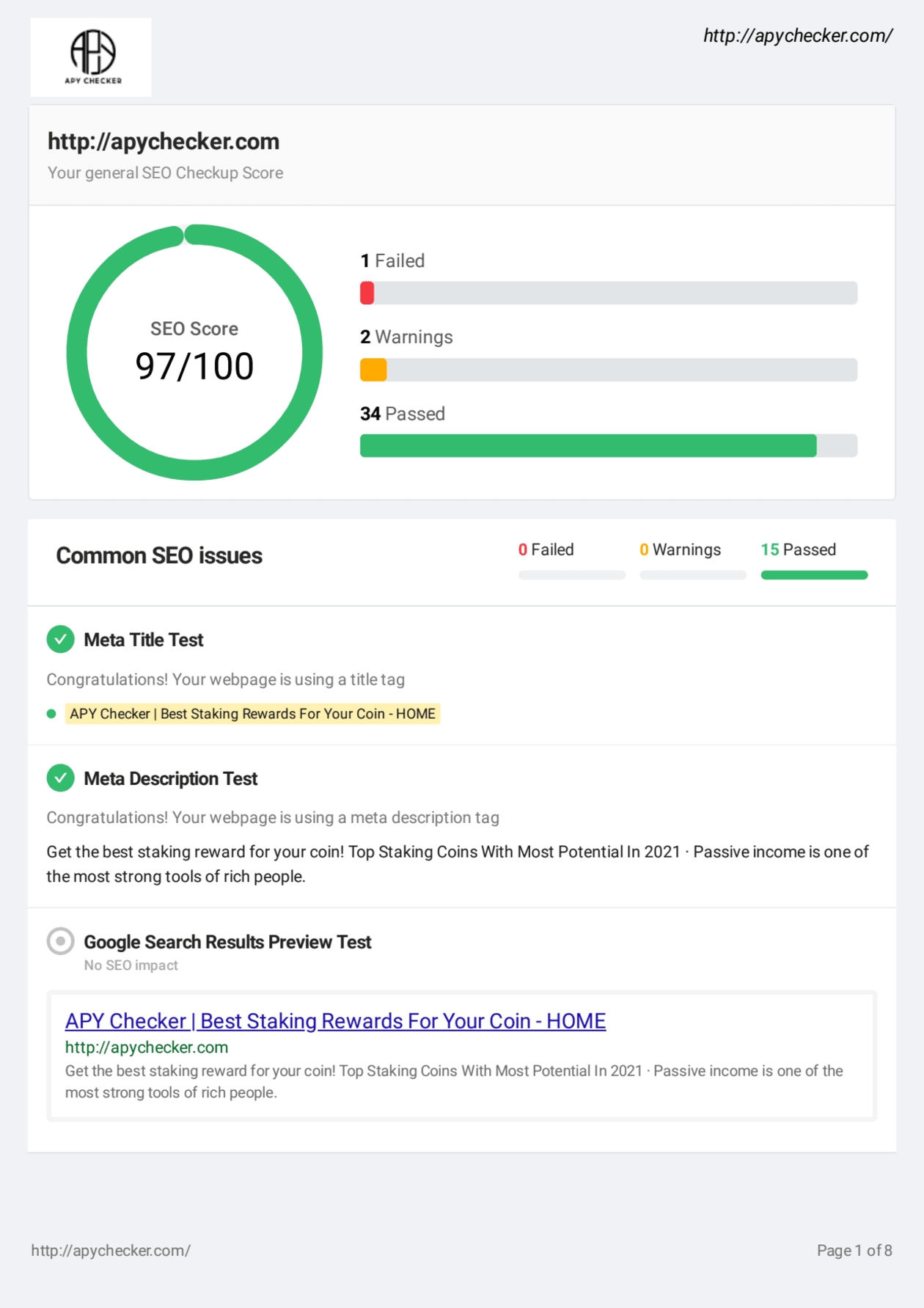Viewport: 924px width, 1308px height.
Task: Click the highlighted title tag text
Action: click(252, 714)
